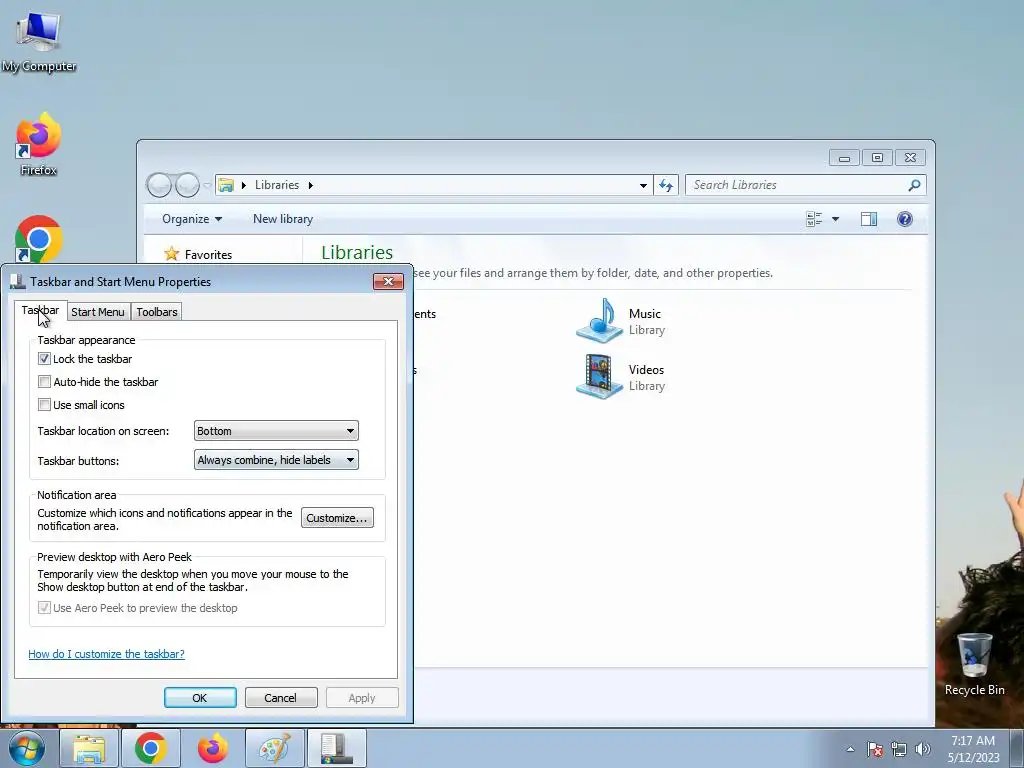
Task: Cancel the Taskbar Properties dialog
Action: pos(281,697)
